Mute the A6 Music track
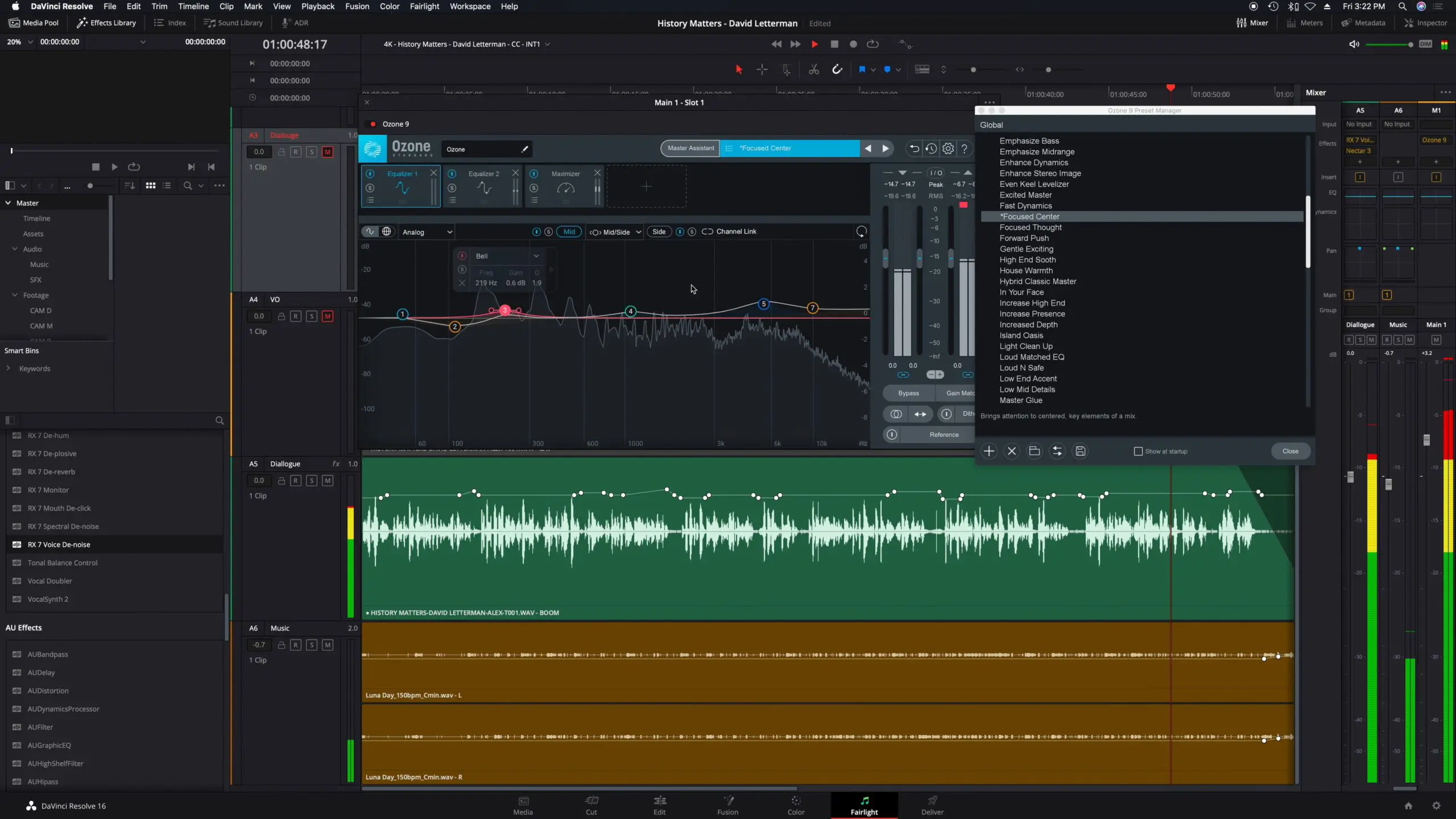Screen dimensions: 1456x819 328,645
